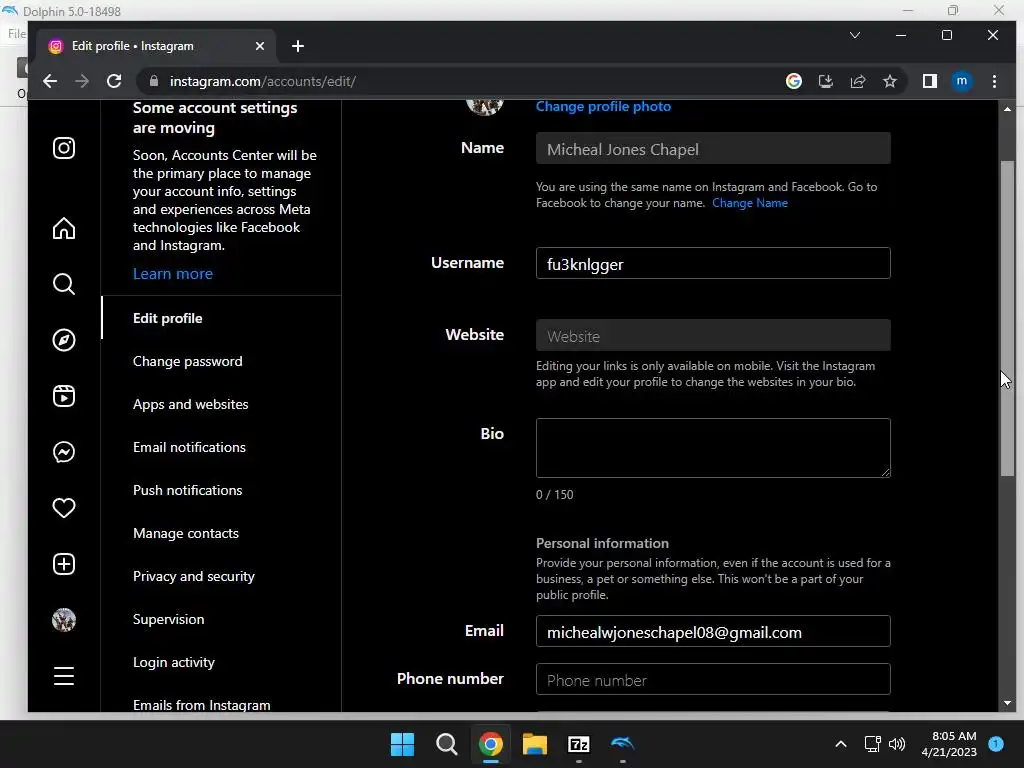Go back using browser back arrow
This screenshot has width=1024, height=768.
(50, 81)
